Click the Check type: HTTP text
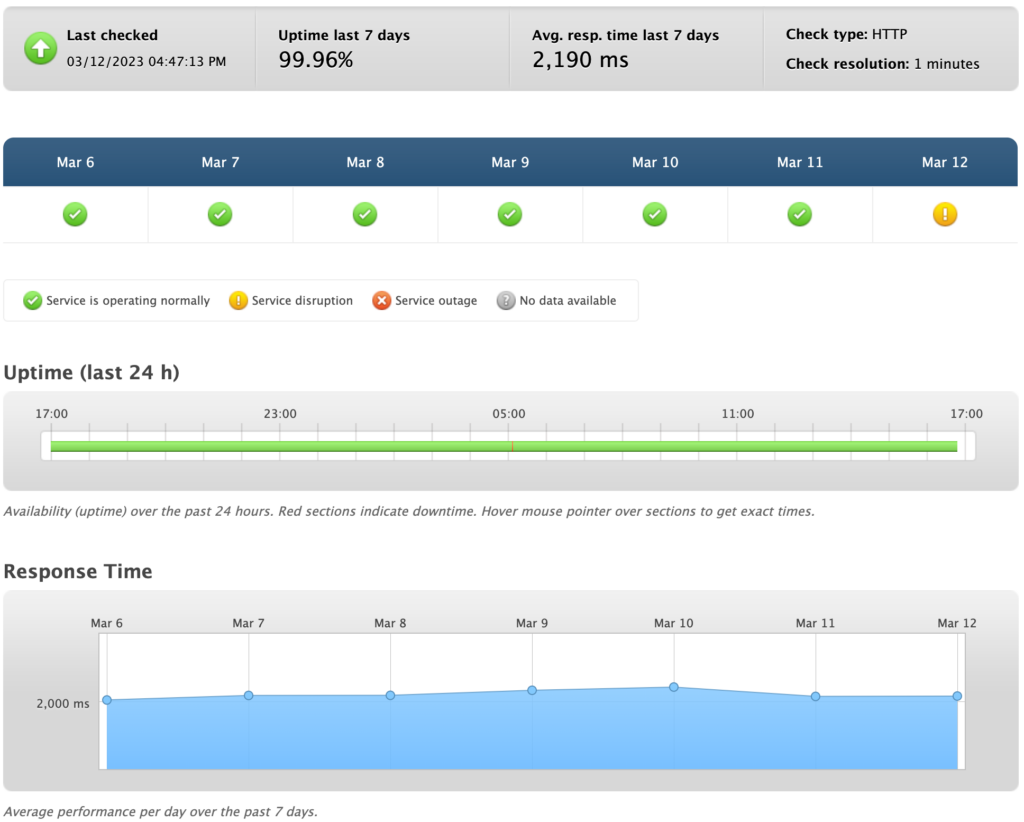Image resolution: width=1024 pixels, height=822 pixels. (x=846, y=34)
